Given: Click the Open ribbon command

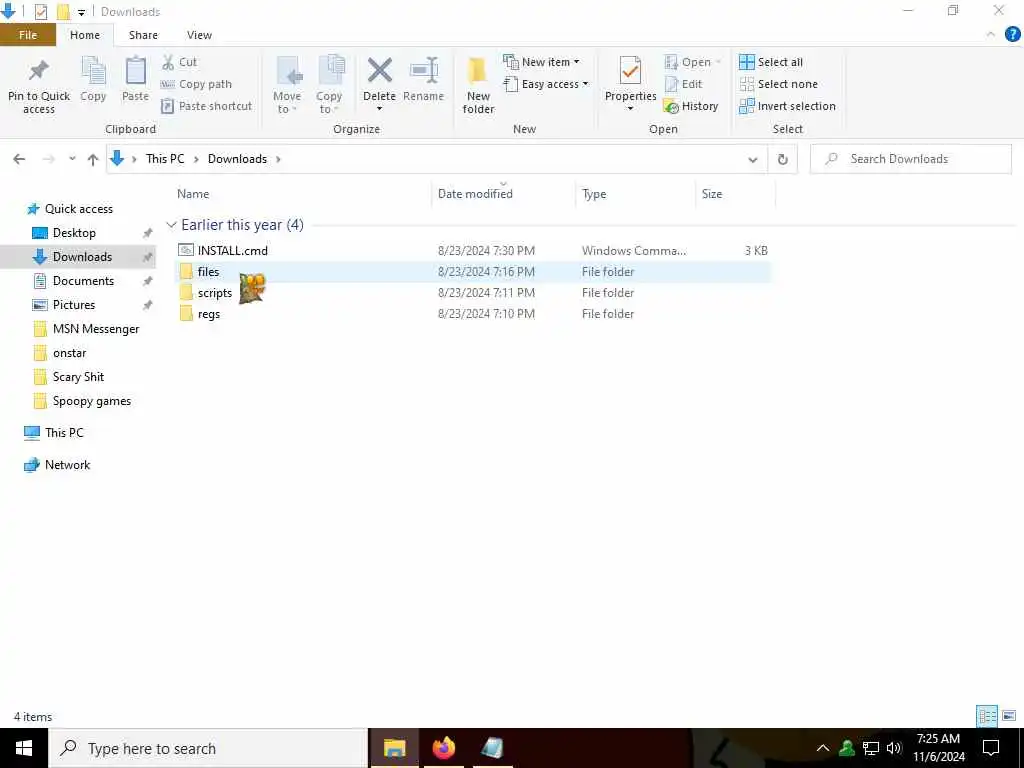Looking at the screenshot, I should tap(692, 62).
